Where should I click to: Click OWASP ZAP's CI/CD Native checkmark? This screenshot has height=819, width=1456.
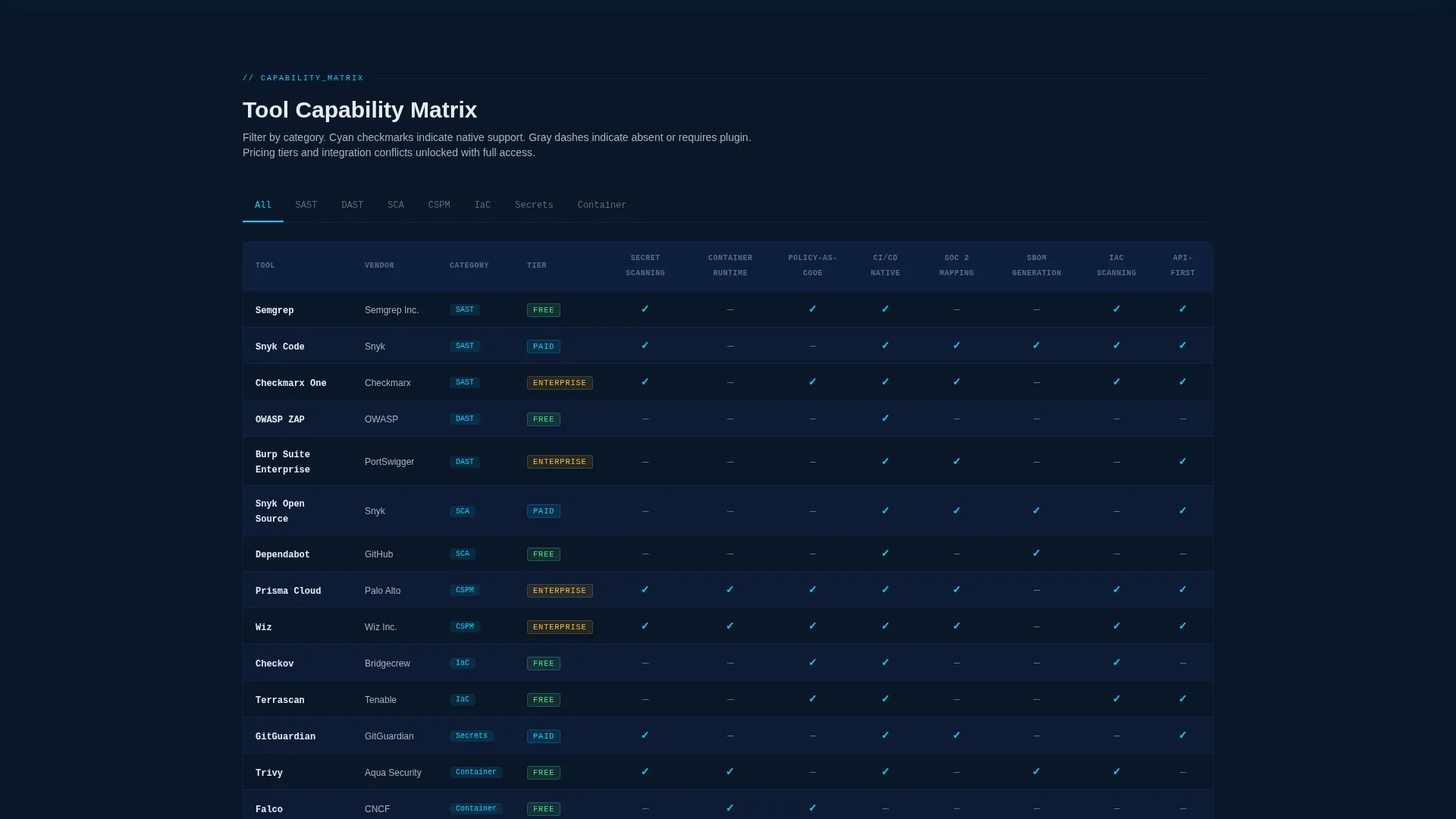tap(886, 419)
